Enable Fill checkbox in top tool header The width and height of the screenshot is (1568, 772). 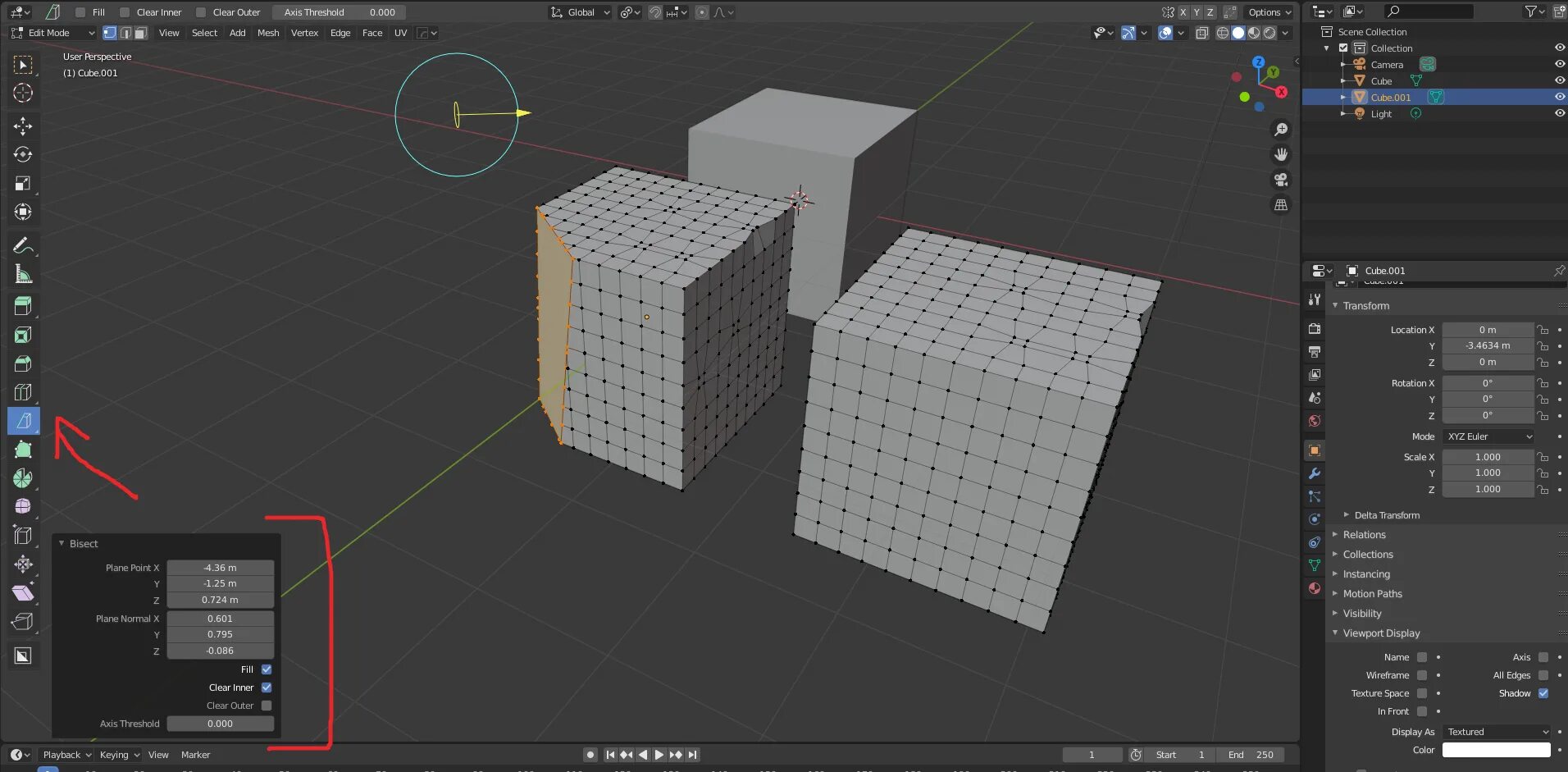(80, 12)
